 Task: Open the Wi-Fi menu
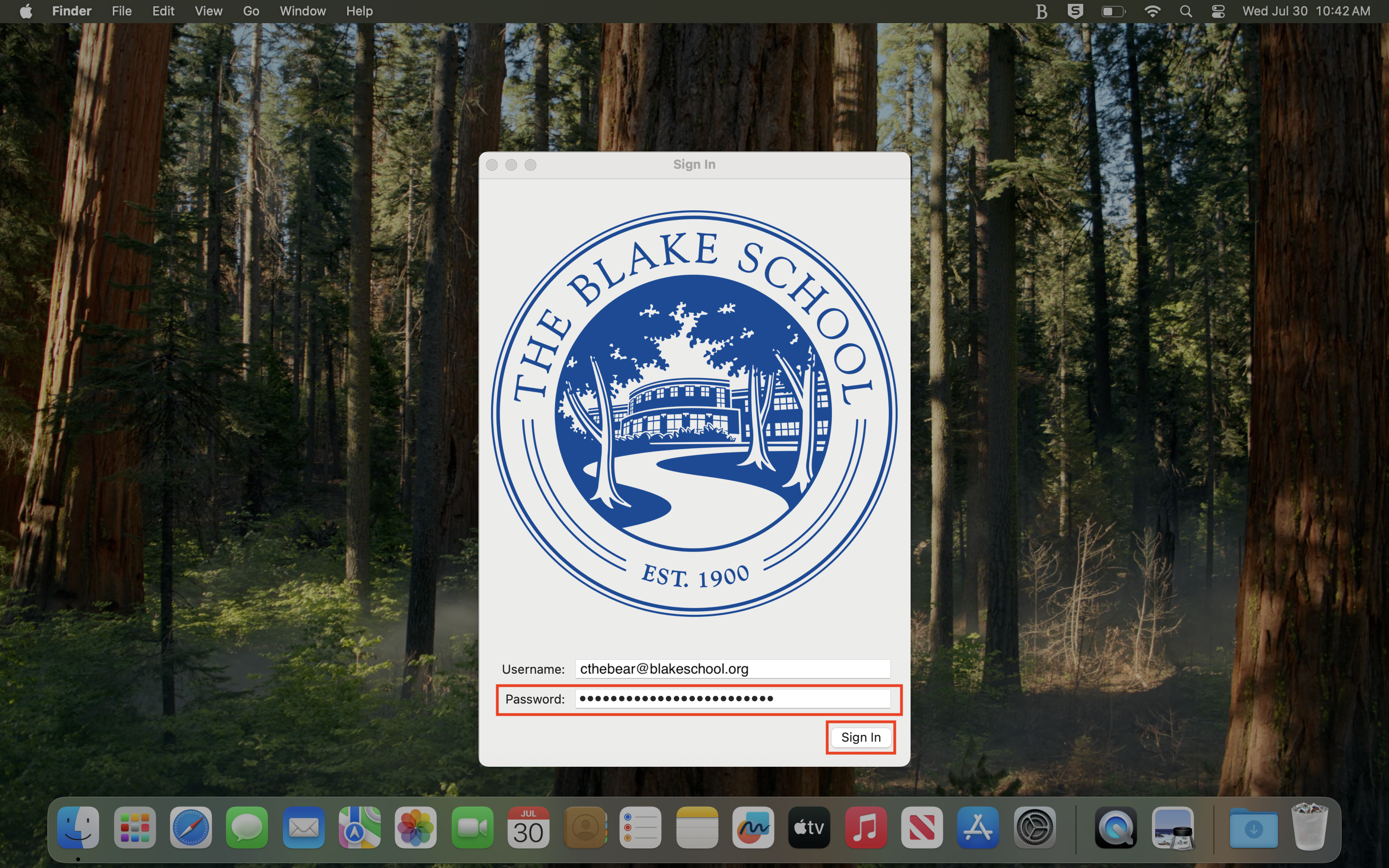(x=1153, y=11)
